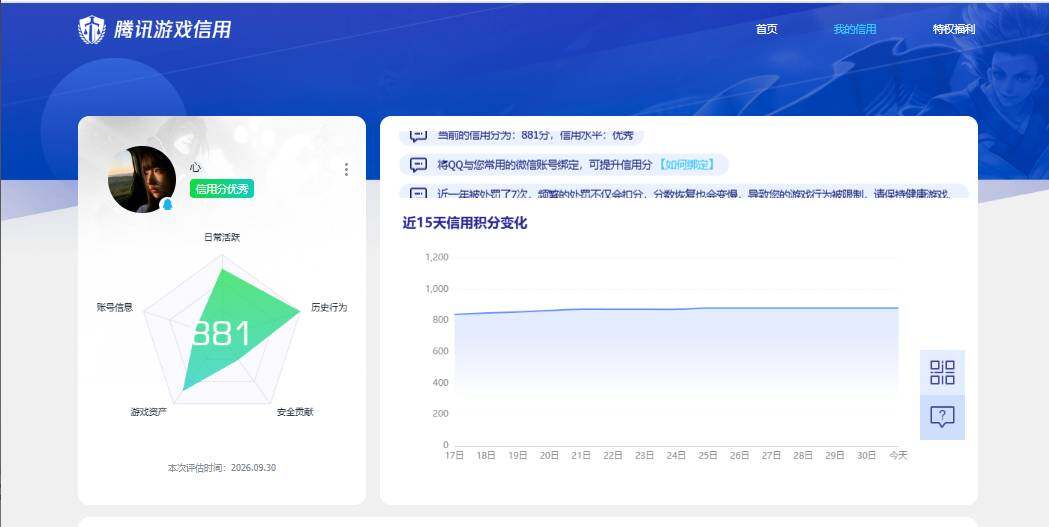Click the QQ badge on the avatar
Viewport: 1049px width, 527px height.
coord(167,205)
